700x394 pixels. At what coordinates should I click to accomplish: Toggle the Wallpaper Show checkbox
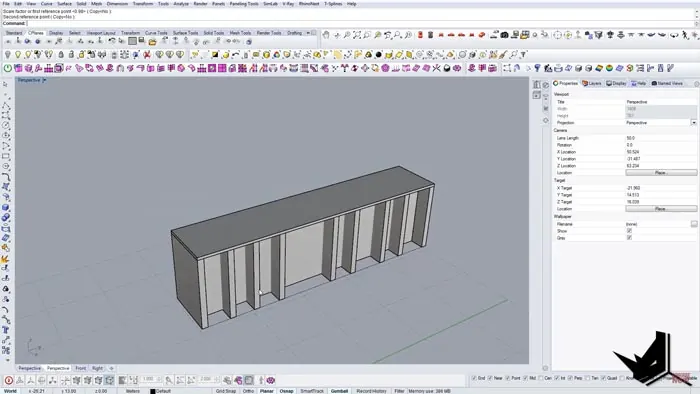pyautogui.click(x=629, y=231)
